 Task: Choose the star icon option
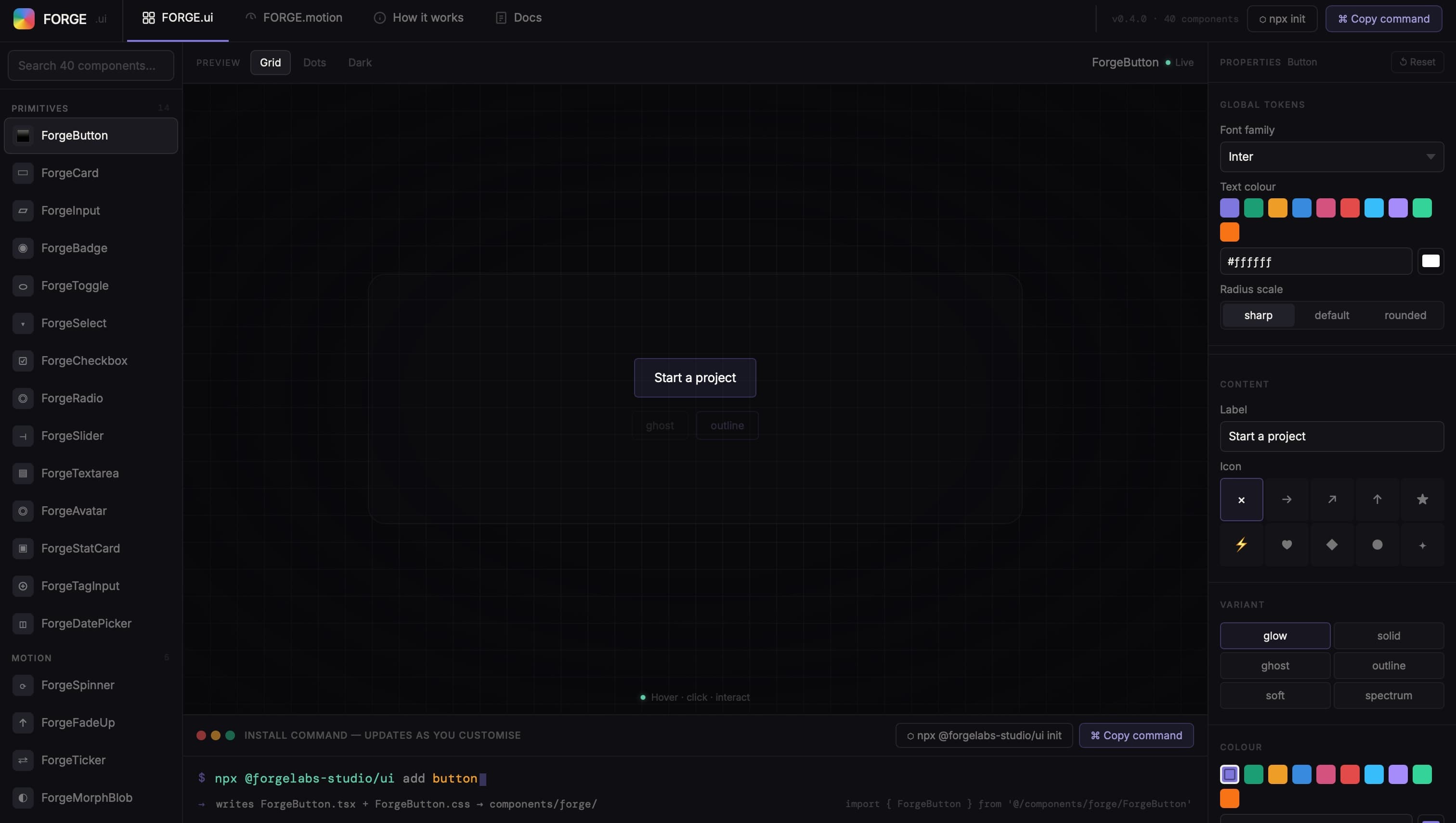[1422, 499]
